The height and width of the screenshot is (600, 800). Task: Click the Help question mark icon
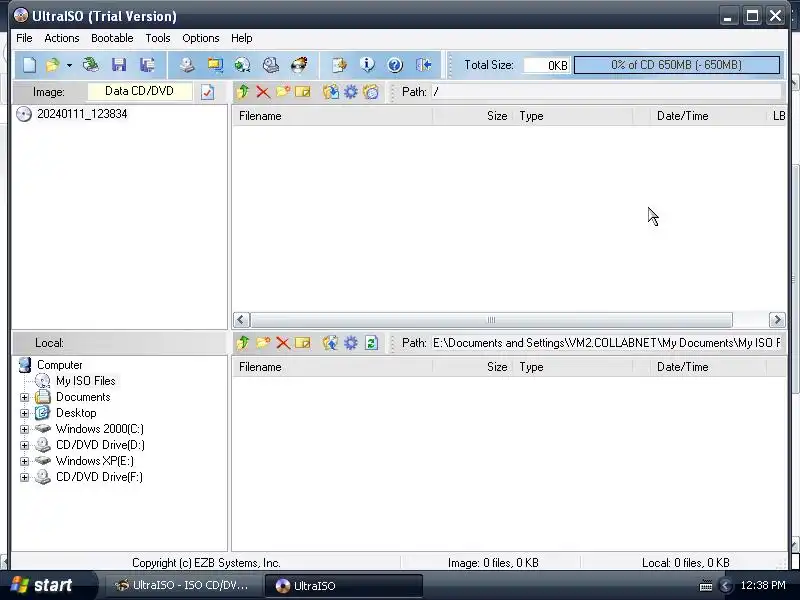395,65
